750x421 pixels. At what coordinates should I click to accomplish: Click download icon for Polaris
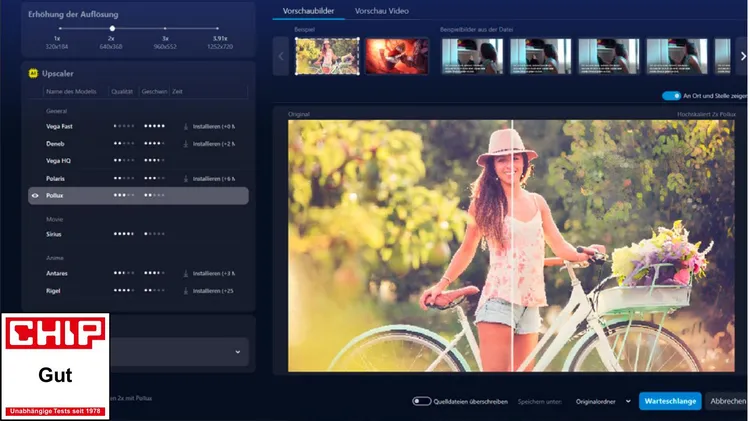pyautogui.click(x=186, y=179)
